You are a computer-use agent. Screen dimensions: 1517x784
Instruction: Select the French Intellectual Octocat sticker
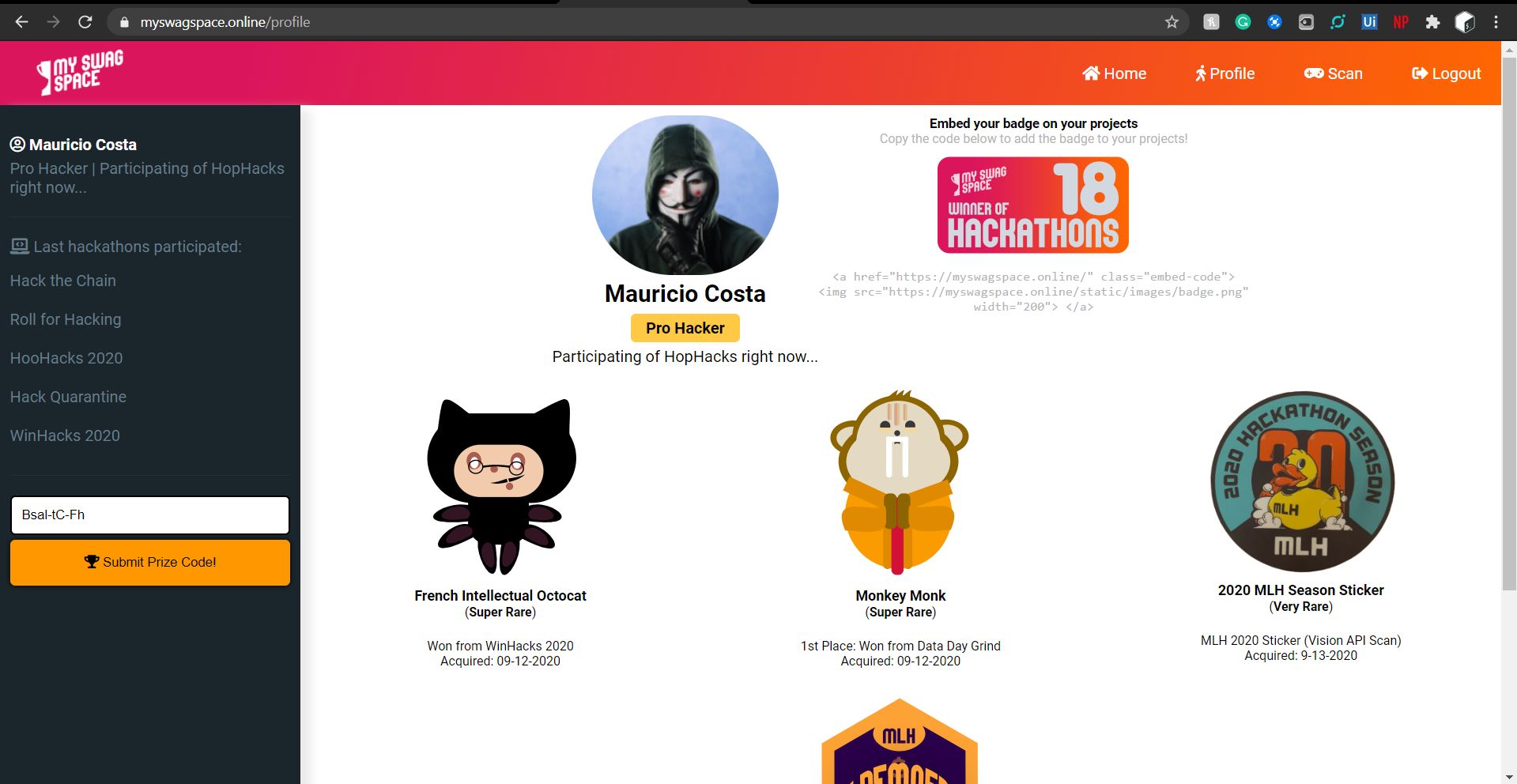[x=501, y=486]
